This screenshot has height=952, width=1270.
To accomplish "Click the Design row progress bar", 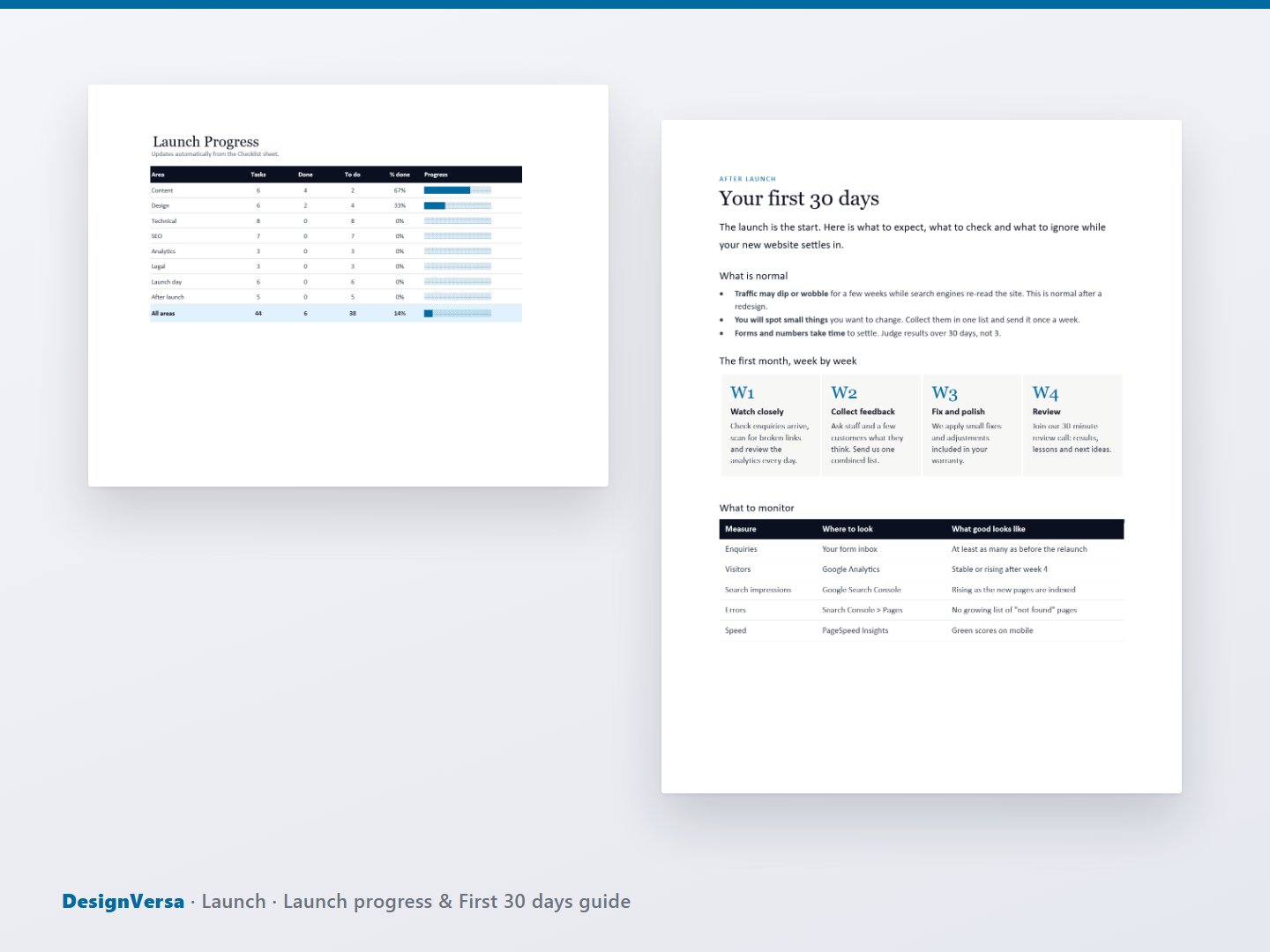I will [458, 205].
